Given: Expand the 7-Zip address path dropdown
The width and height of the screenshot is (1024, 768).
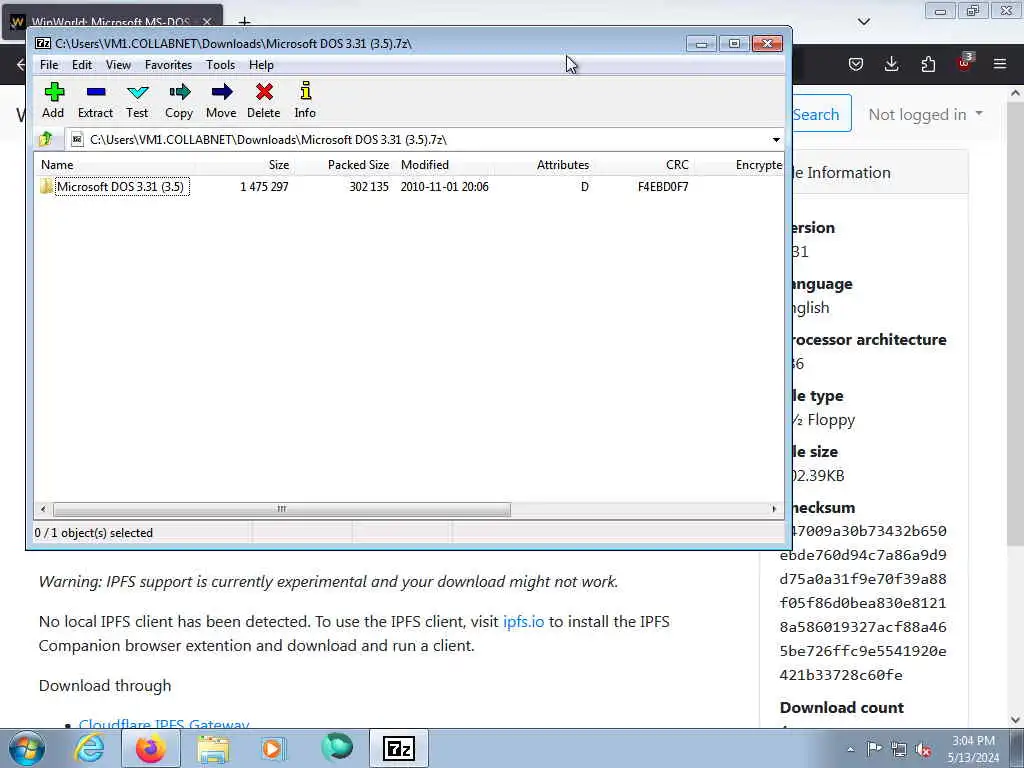Looking at the screenshot, I should click(x=776, y=140).
